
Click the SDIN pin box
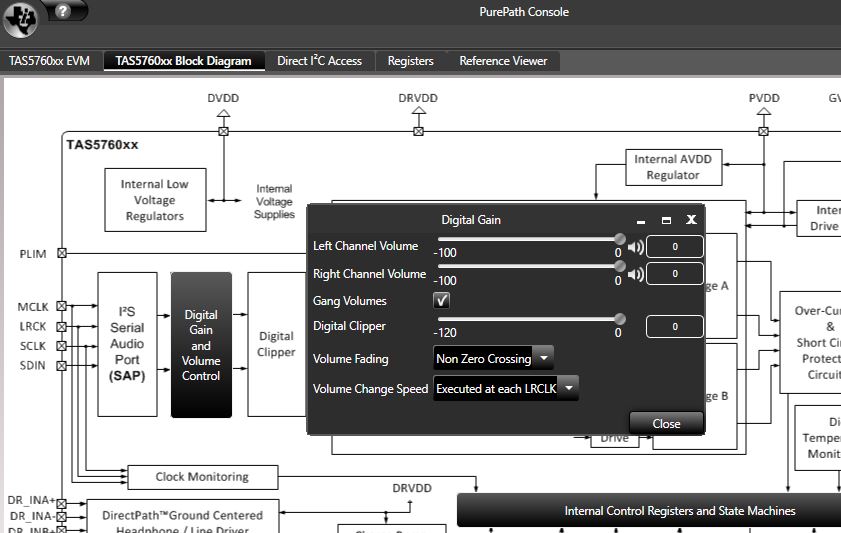62,366
